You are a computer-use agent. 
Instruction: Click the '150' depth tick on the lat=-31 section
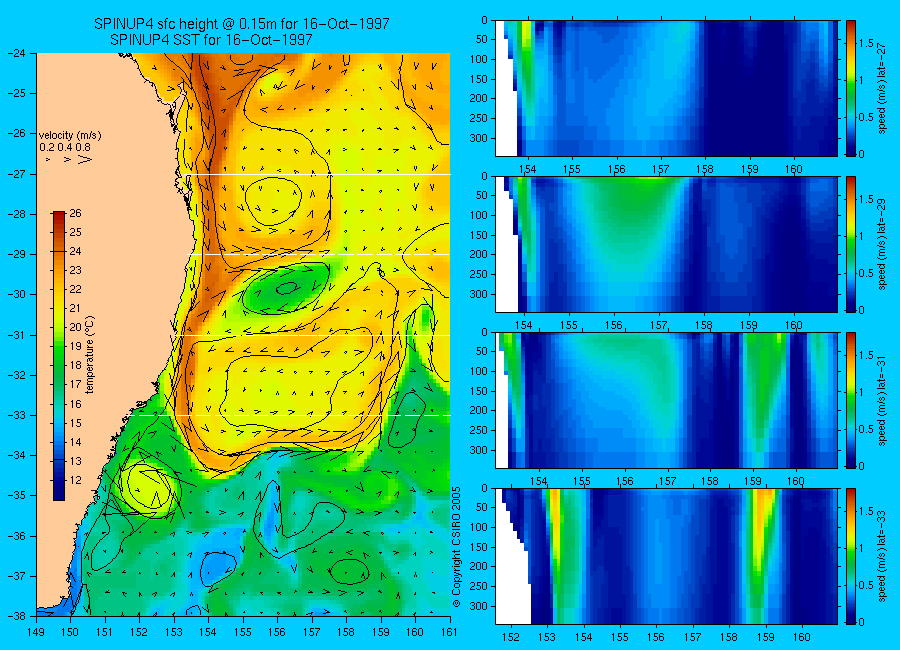[479, 391]
